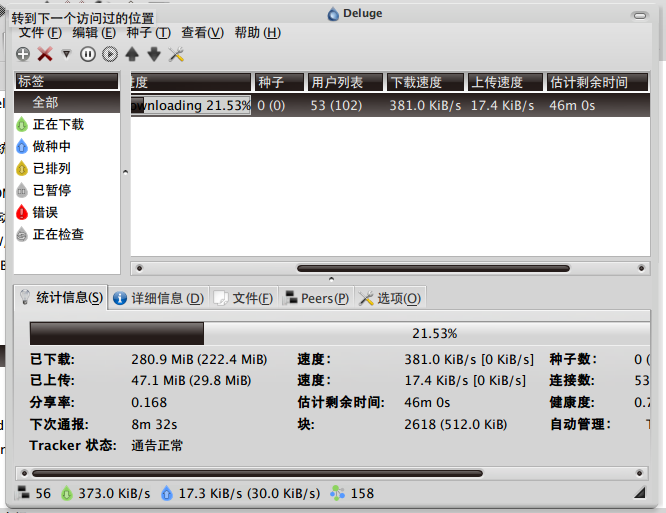Collapse the sidebar with the small arrow
666x513 pixels.
pyautogui.click(x=125, y=172)
